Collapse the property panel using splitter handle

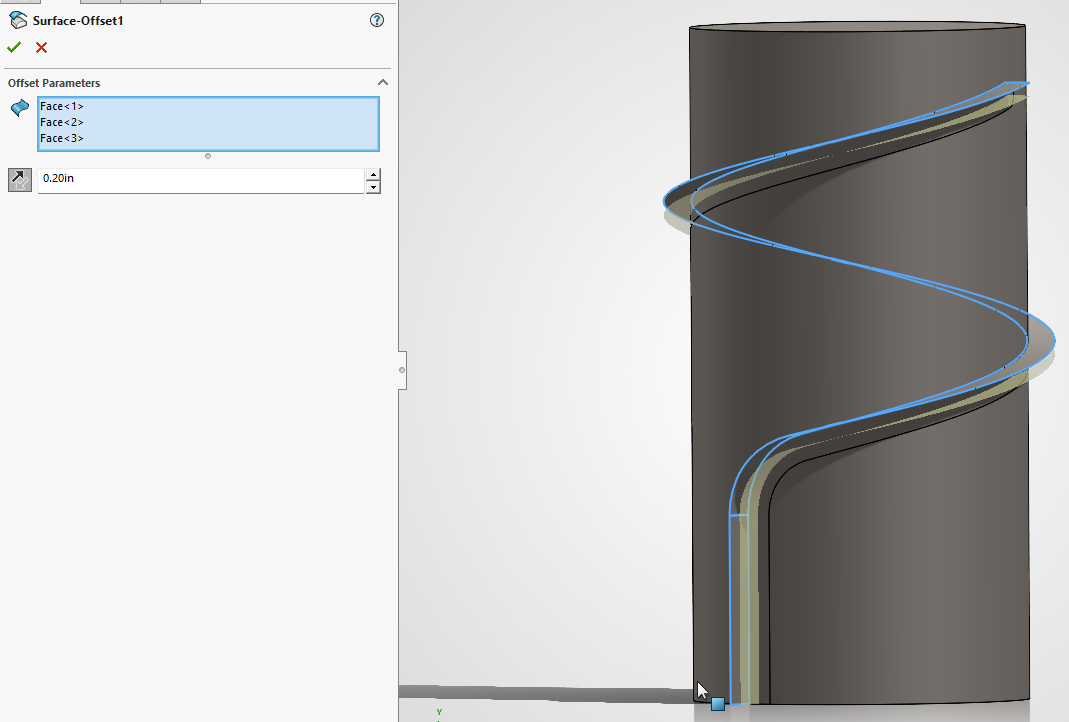[402, 370]
